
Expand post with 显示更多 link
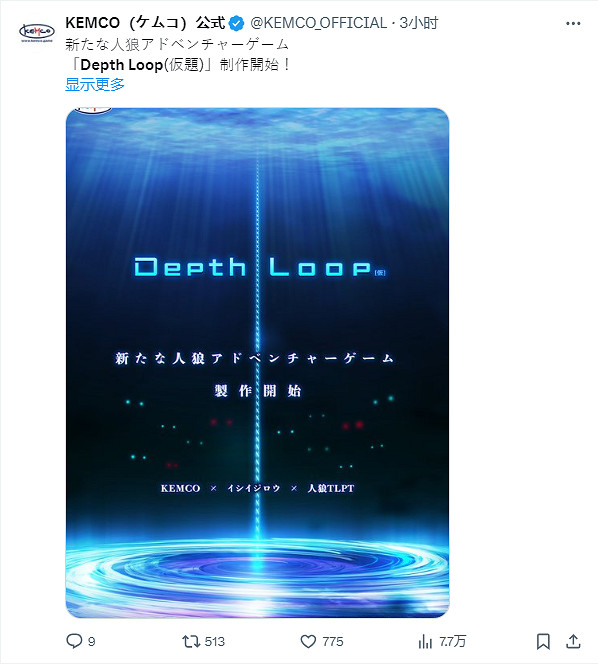tap(95, 84)
